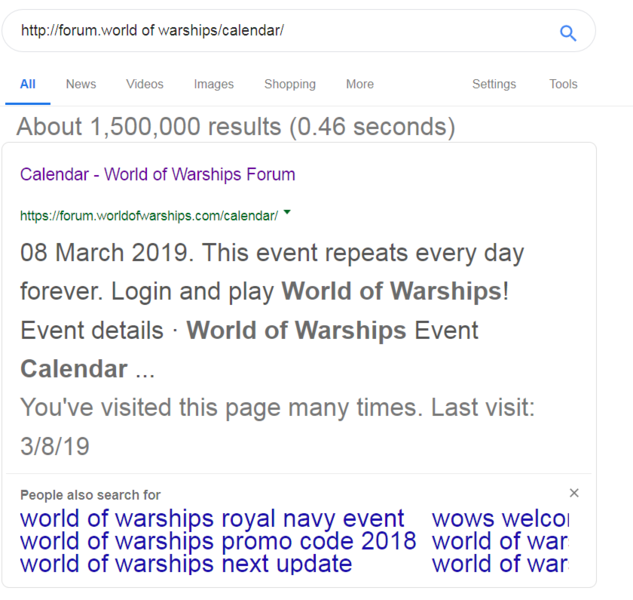This screenshot has height=600, width=633.
Task: Show the search Tools options
Action: pos(563,84)
